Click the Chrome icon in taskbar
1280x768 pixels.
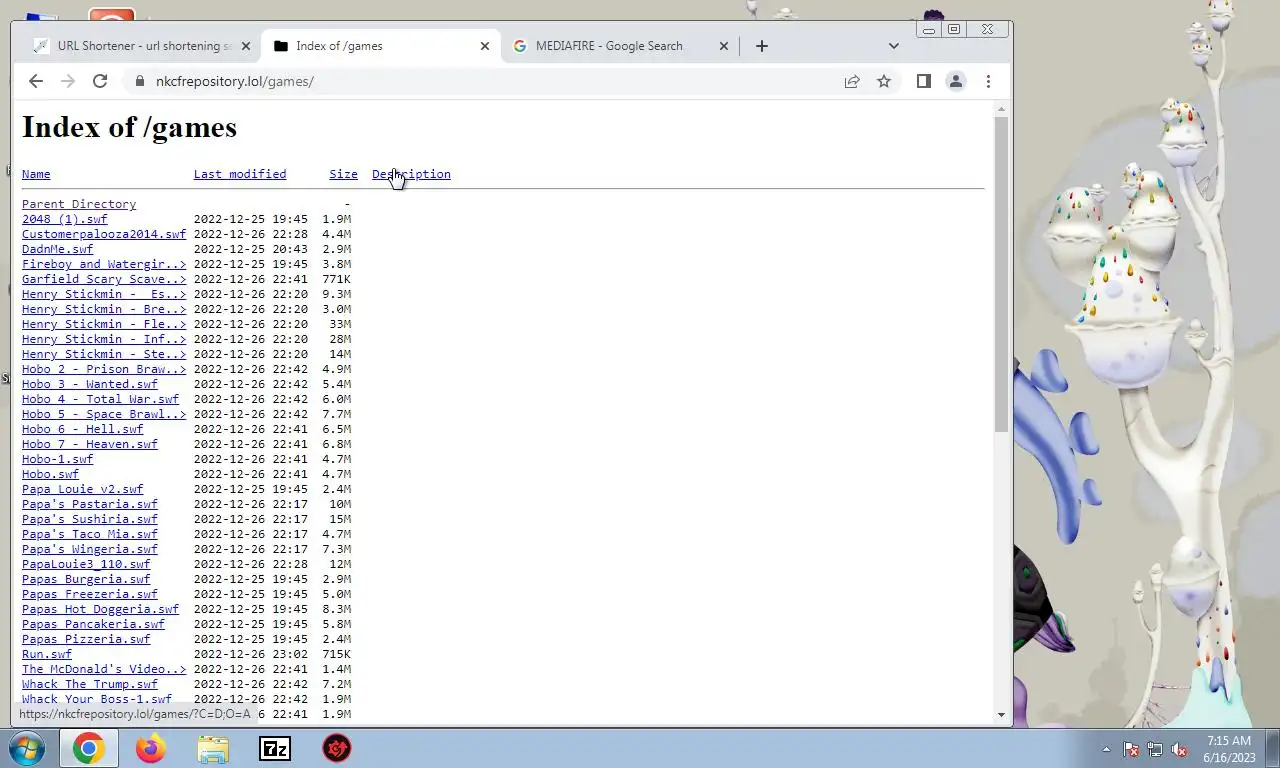tap(88, 748)
